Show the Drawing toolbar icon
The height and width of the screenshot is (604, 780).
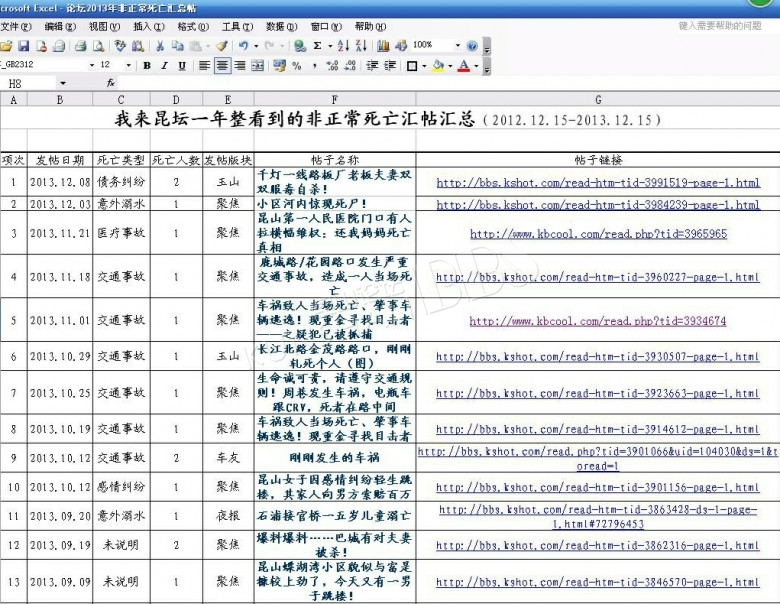[401, 46]
